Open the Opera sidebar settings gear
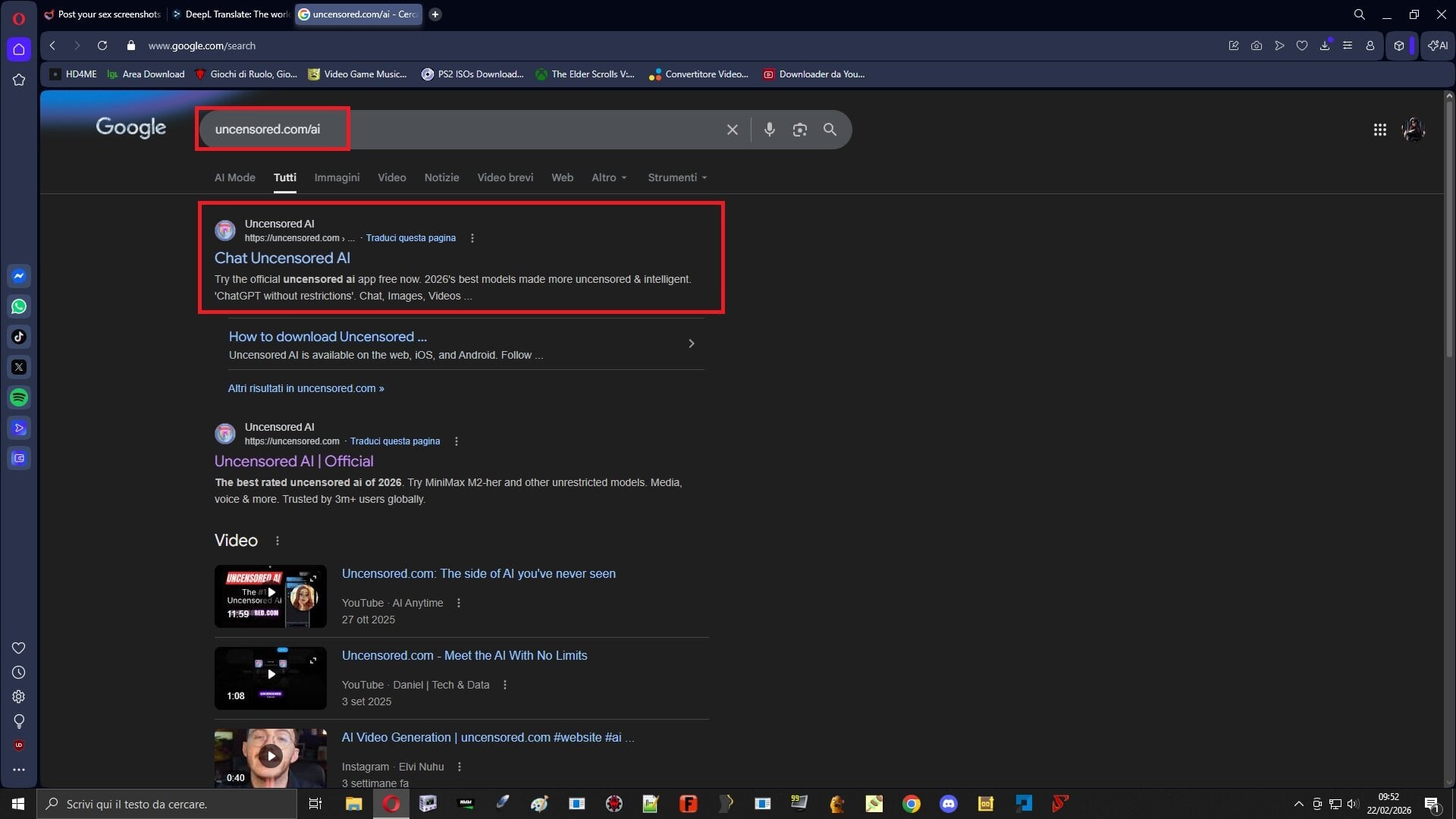Image resolution: width=1456 pixels, height=819 pixels. coord(19,696)
